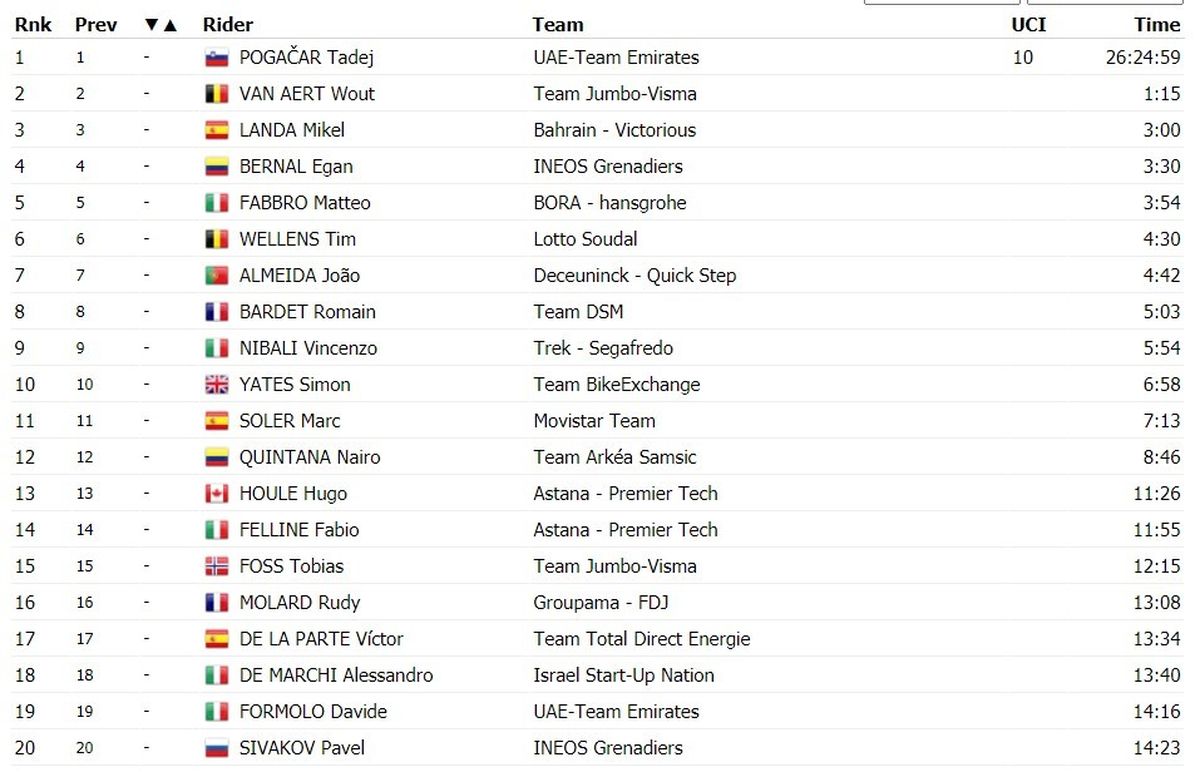Click the Prev column header
1200x772 pixels.
tap(96, 25)
